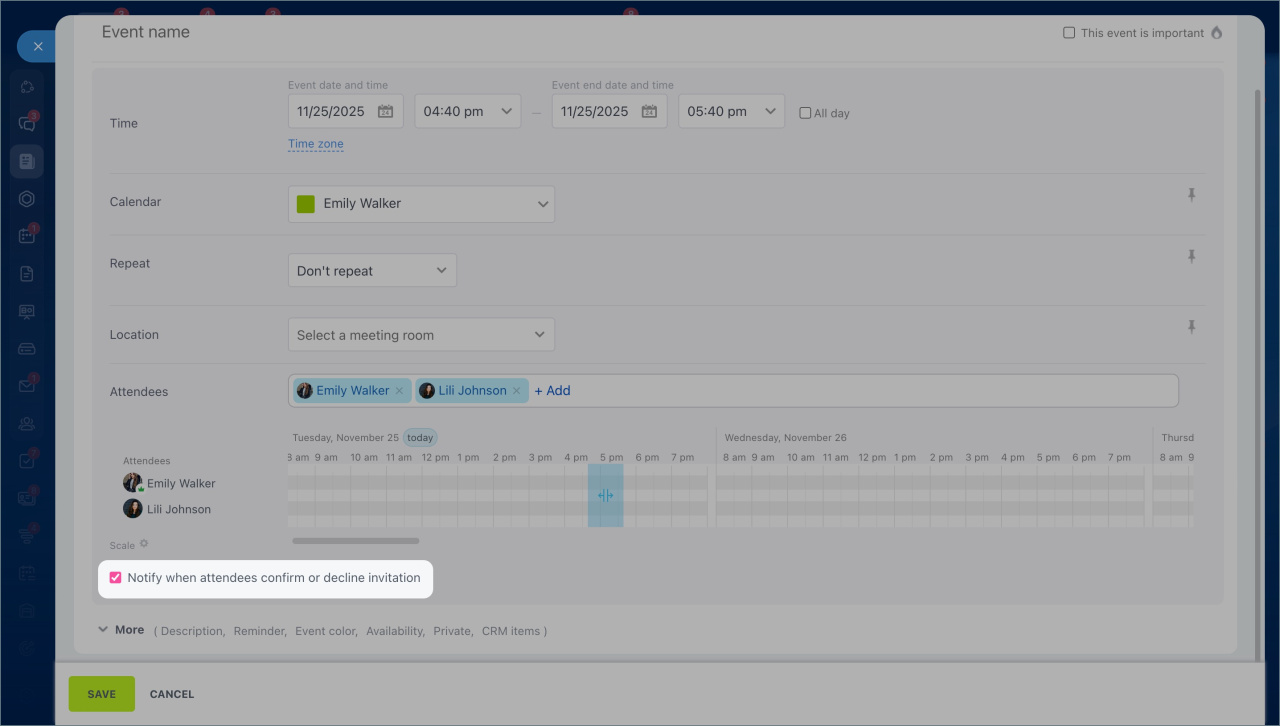Expand the More section
The height and width of the screenshot is (726, 1280).
pos(120,630)
